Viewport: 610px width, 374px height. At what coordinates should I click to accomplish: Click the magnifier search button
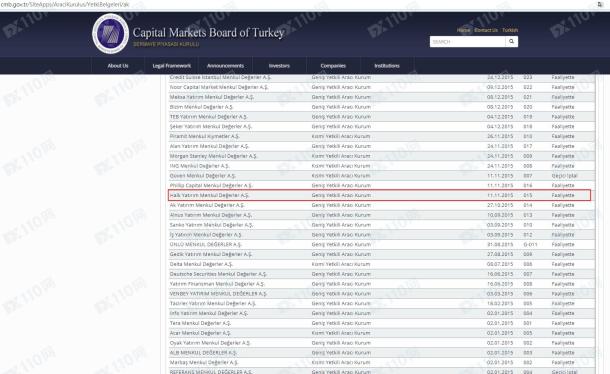(511, 41)
